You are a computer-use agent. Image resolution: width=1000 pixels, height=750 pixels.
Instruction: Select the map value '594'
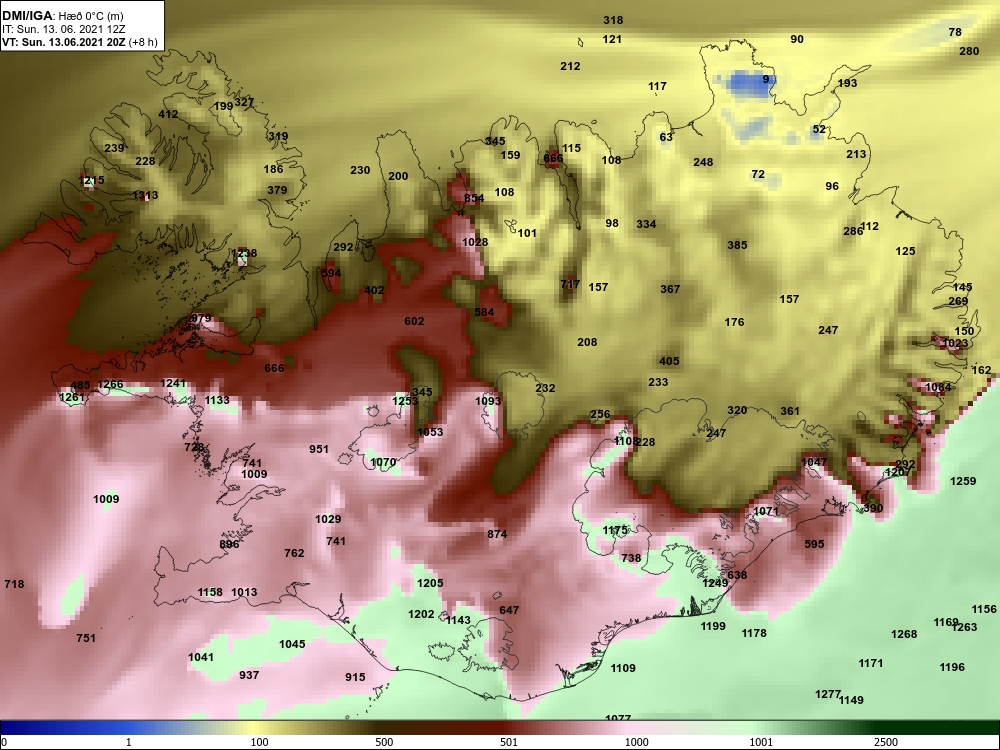331,273
